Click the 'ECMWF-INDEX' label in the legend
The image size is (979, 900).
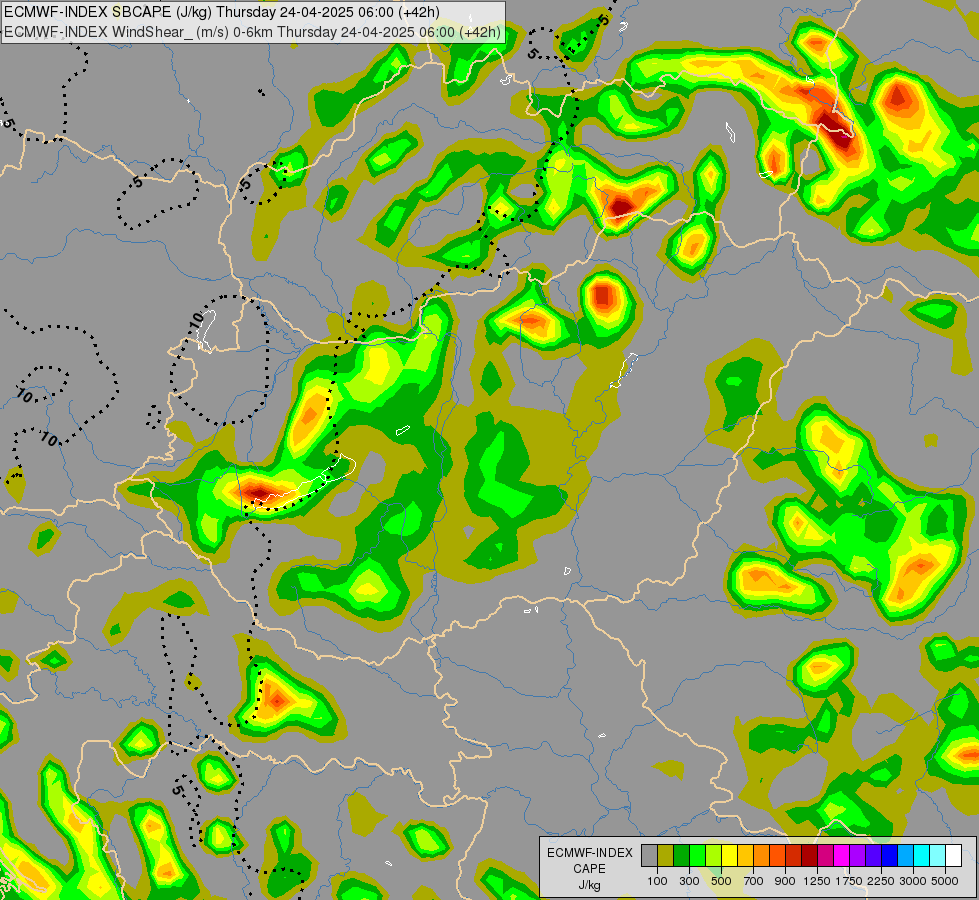point(589,853)
